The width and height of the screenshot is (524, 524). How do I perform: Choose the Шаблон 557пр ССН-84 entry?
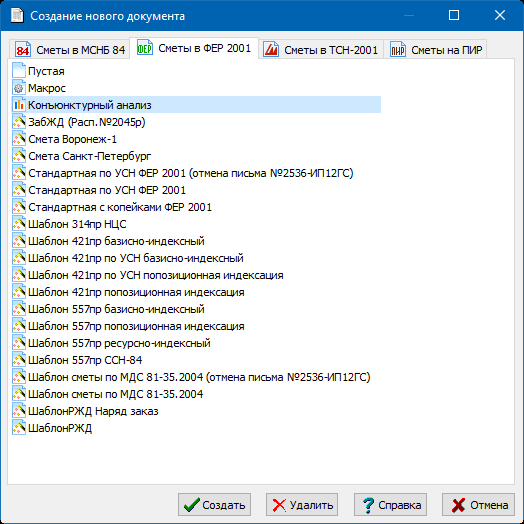(85, 360)
